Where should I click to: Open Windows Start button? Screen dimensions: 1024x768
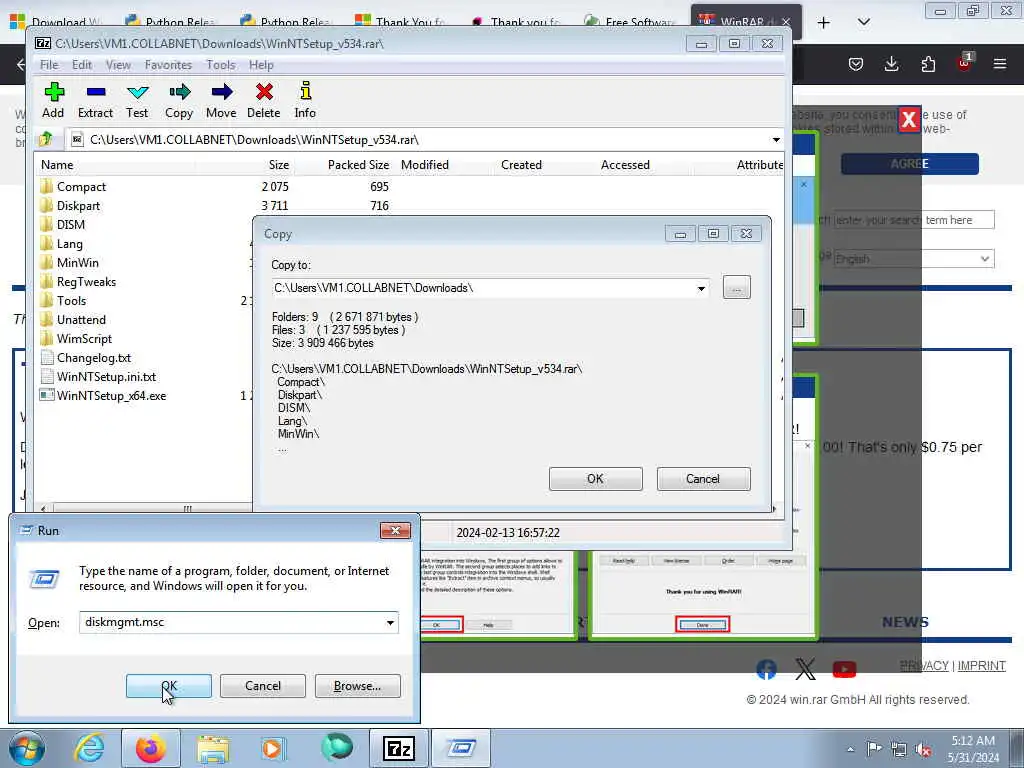27,748
